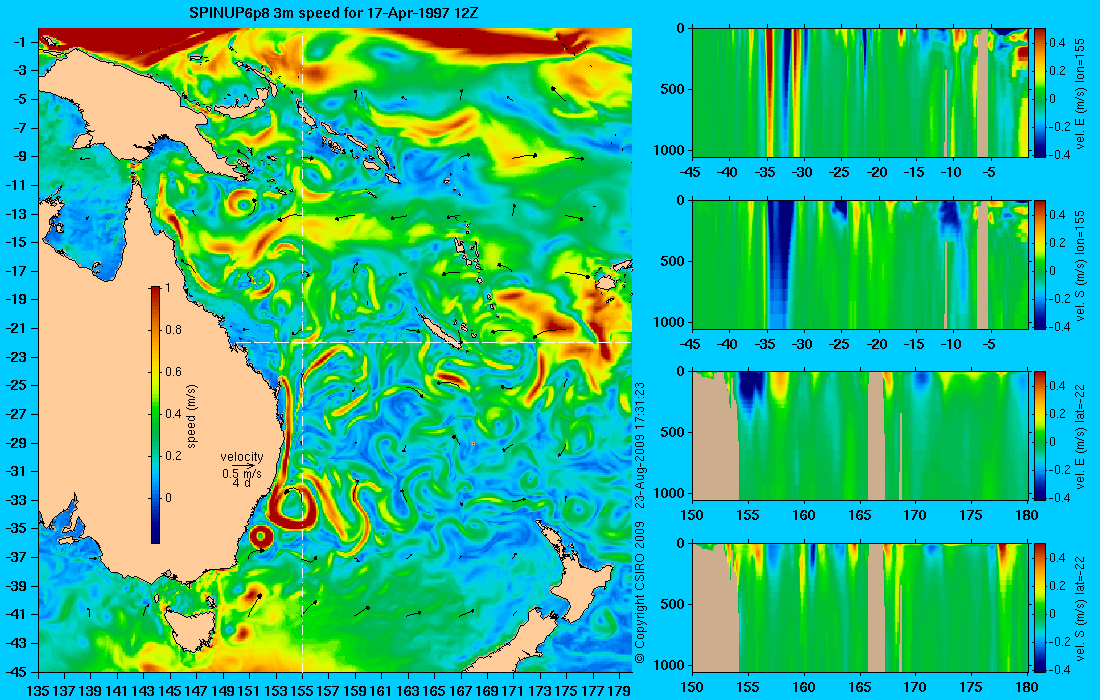Image resolution: width=1100 pixels, height=700 pixels.
Task: Click the 500 depth tick of the top section plot
Action: coord(673,90)
